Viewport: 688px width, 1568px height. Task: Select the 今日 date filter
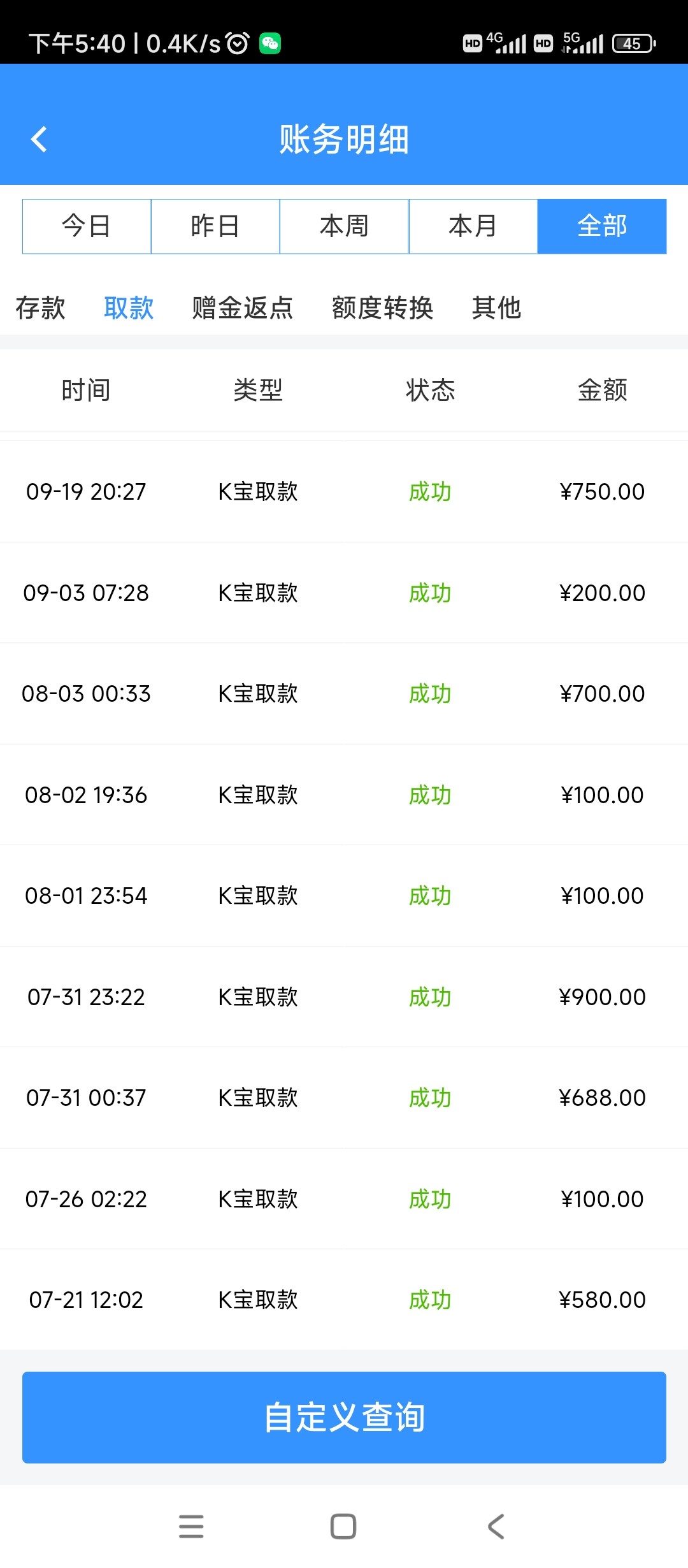pos(87,226)
